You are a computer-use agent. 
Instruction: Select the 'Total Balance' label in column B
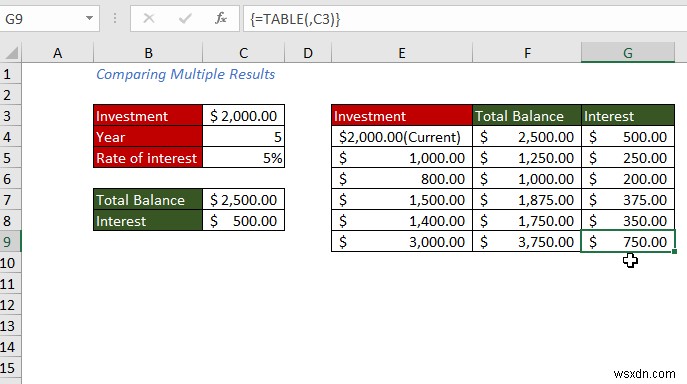click(148, 200)
